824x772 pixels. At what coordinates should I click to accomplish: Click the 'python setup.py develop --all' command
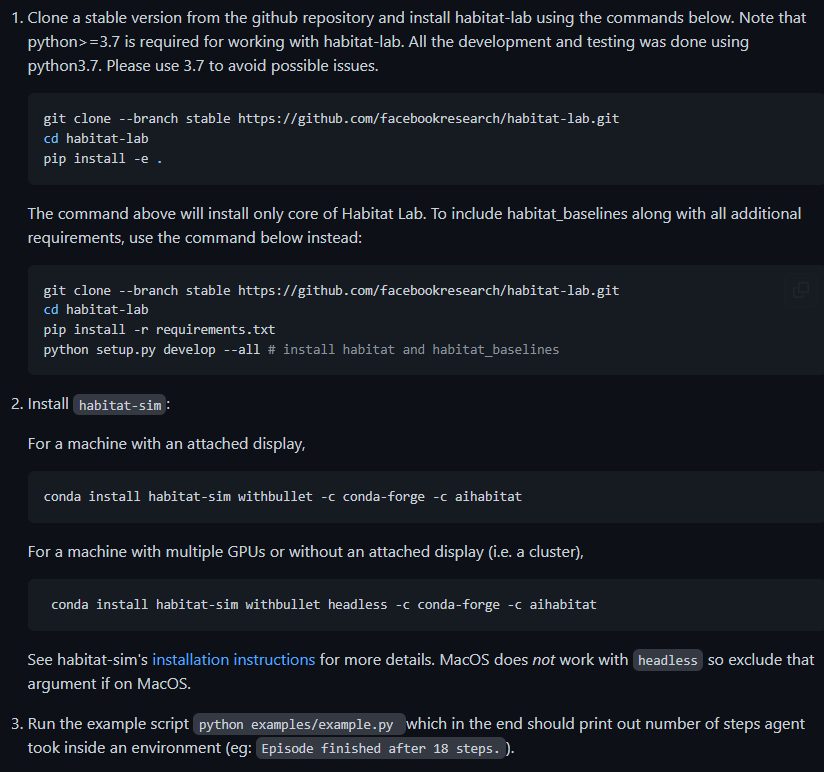(152, 349)
